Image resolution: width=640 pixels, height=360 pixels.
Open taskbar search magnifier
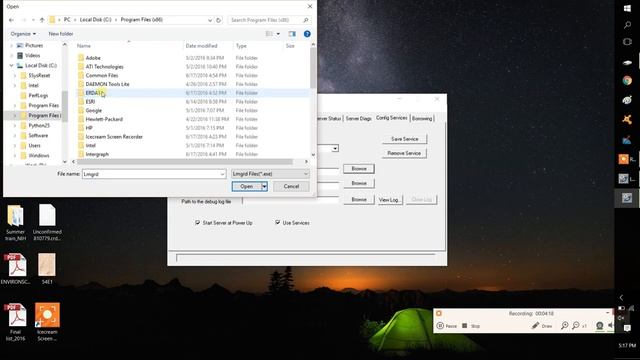627,25
